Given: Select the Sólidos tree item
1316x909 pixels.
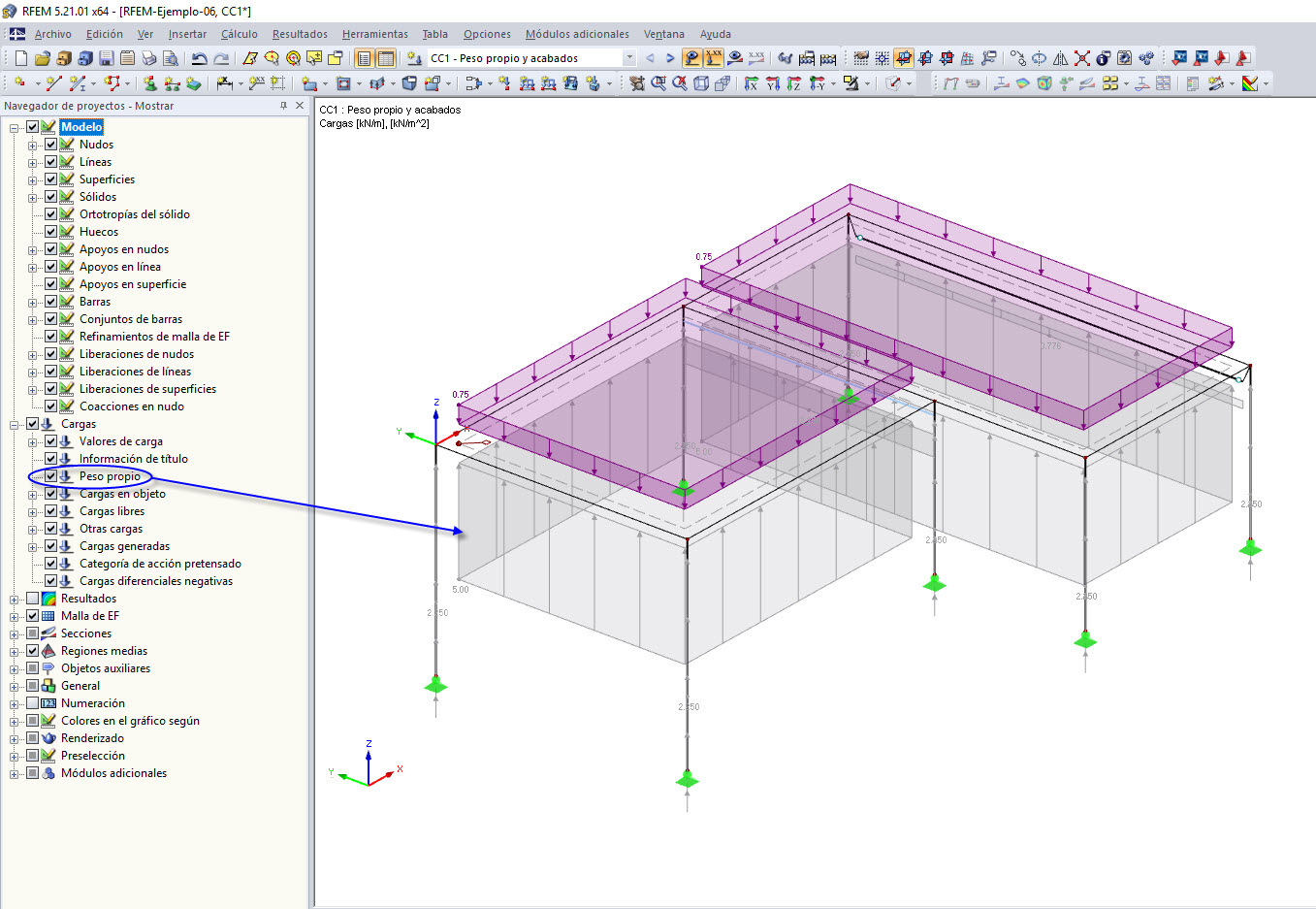Looking at the screenshot, I should 98,197.
